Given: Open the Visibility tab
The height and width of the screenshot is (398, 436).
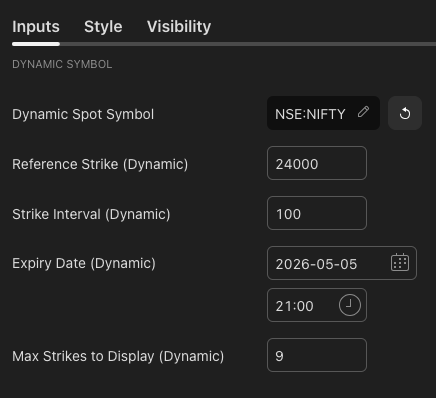Looking at the screenshot, I should point(179,27).
